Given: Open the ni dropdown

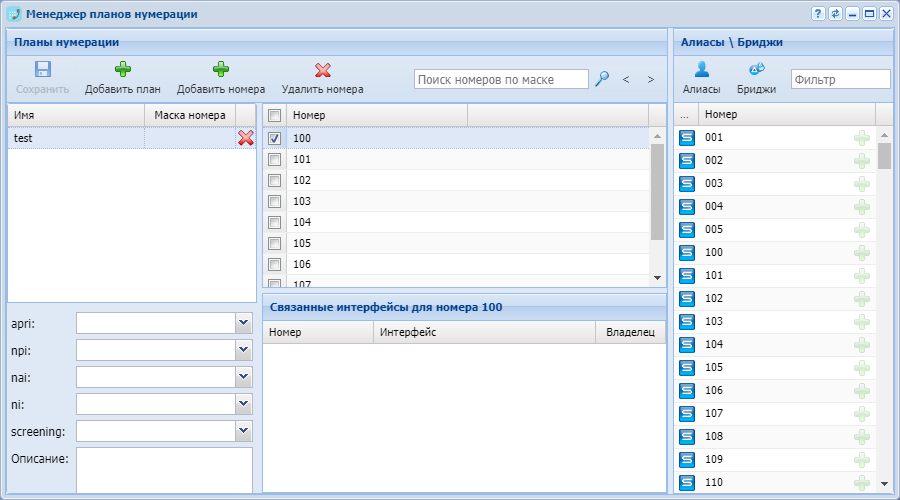Looking at the screenshot, I should tap(244, 404).
